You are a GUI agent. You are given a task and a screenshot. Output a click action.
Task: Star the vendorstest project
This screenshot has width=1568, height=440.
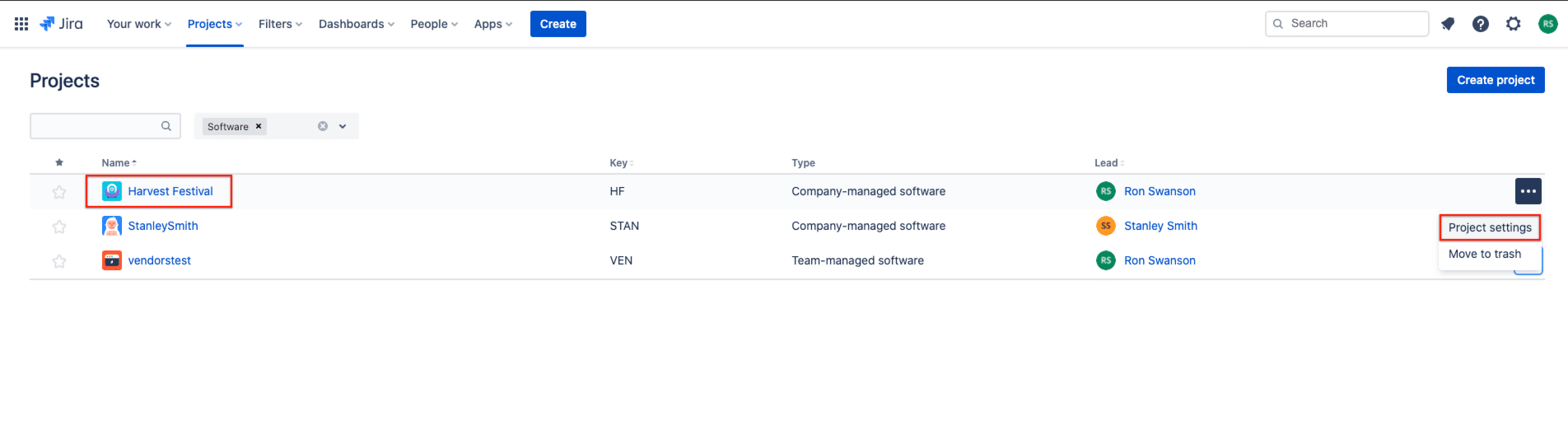coord(59,261)
